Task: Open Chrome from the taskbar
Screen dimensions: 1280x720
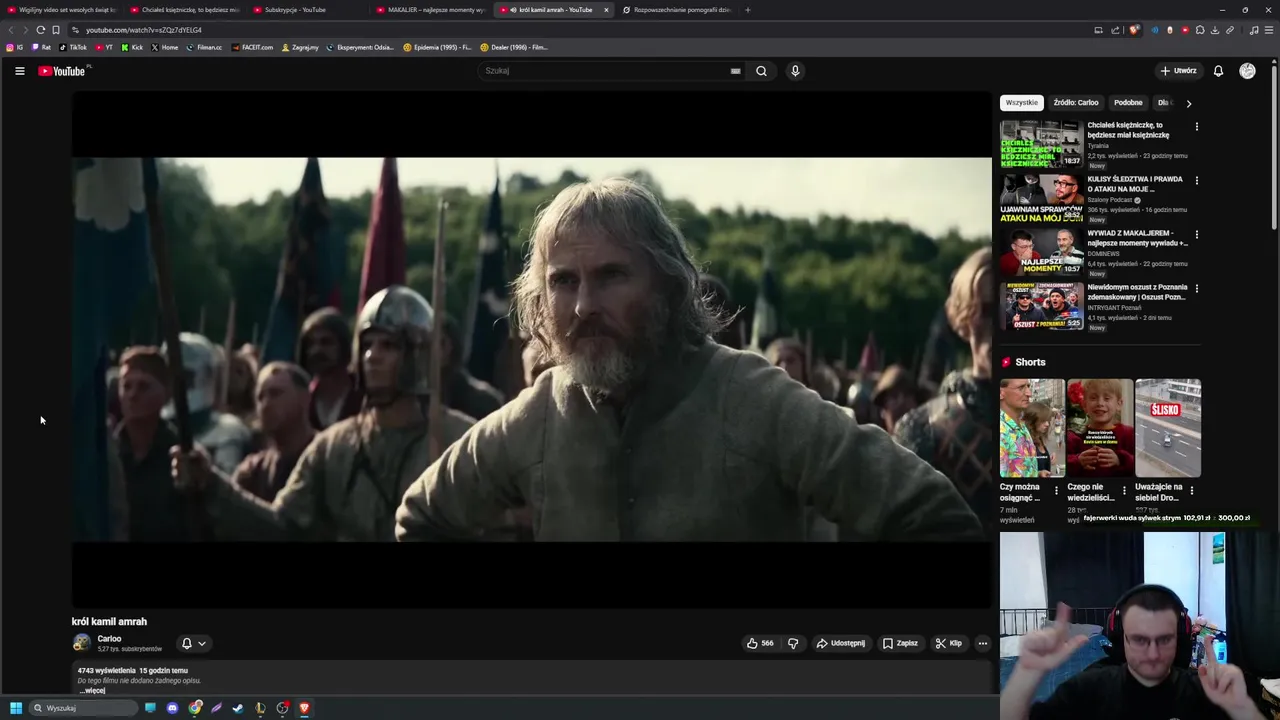Action: [x=195, y=708]
